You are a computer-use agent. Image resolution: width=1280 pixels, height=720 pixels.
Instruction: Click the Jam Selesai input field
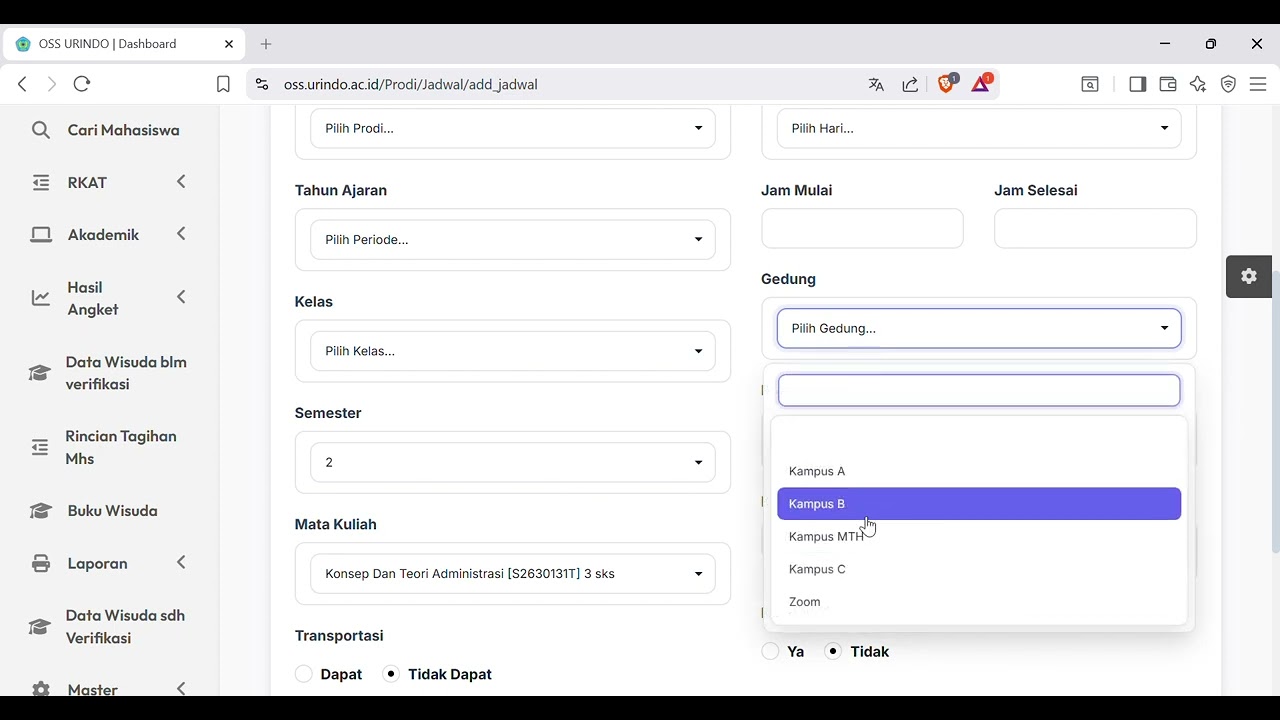[1095, 228]
